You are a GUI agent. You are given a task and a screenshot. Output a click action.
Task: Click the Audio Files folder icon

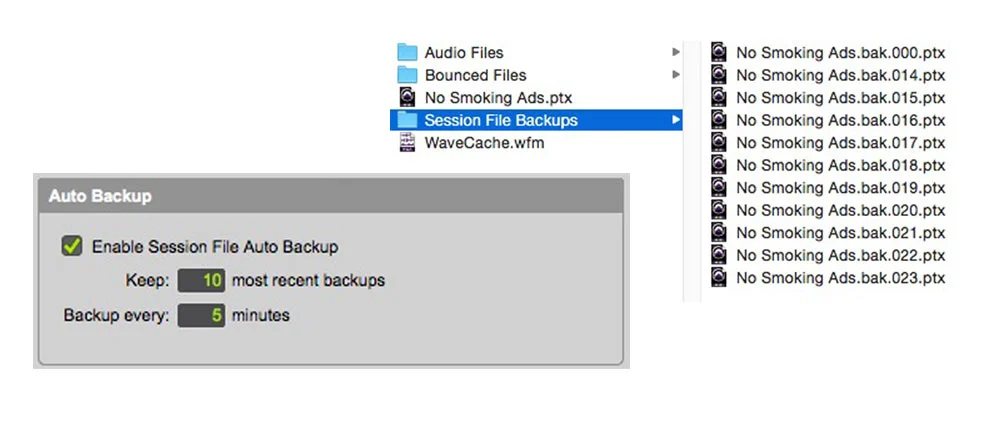point(407,53)
